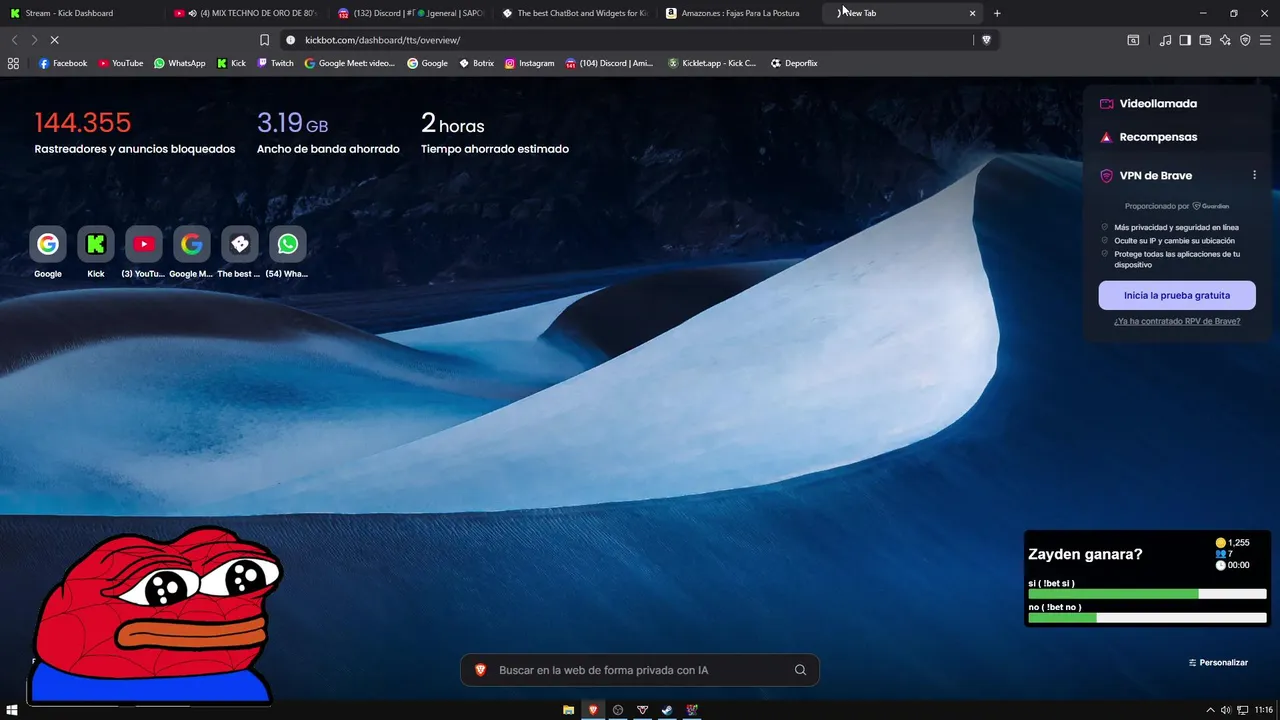This screenshot has width=1280, height=720.
Task: Open VPN de Brave three-dot options menu
Action: click(x=1254, y=175)
